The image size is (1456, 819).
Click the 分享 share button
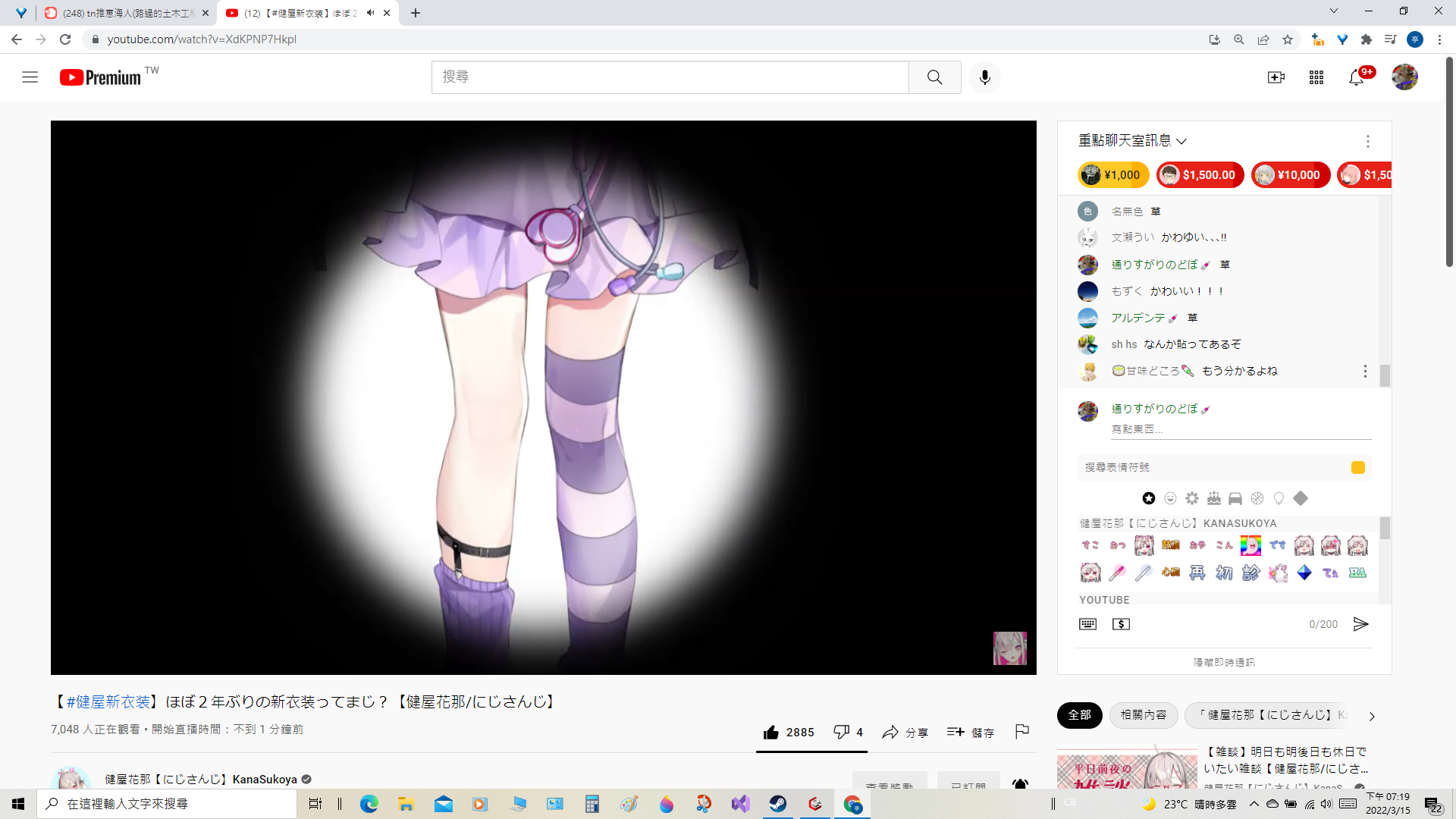(905, 732)
